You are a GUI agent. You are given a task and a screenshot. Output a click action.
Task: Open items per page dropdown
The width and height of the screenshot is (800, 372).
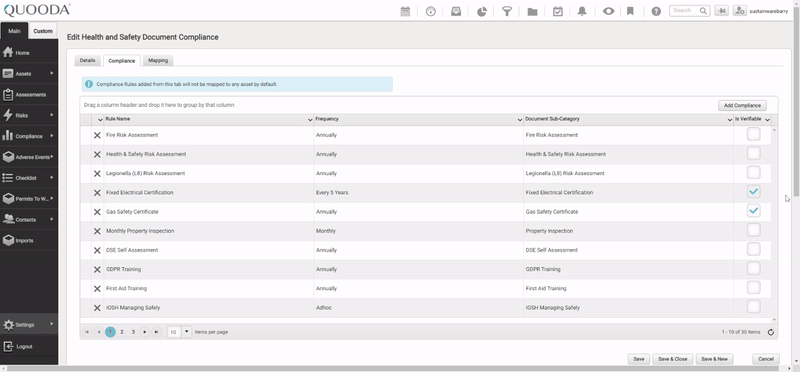(187, 332)
